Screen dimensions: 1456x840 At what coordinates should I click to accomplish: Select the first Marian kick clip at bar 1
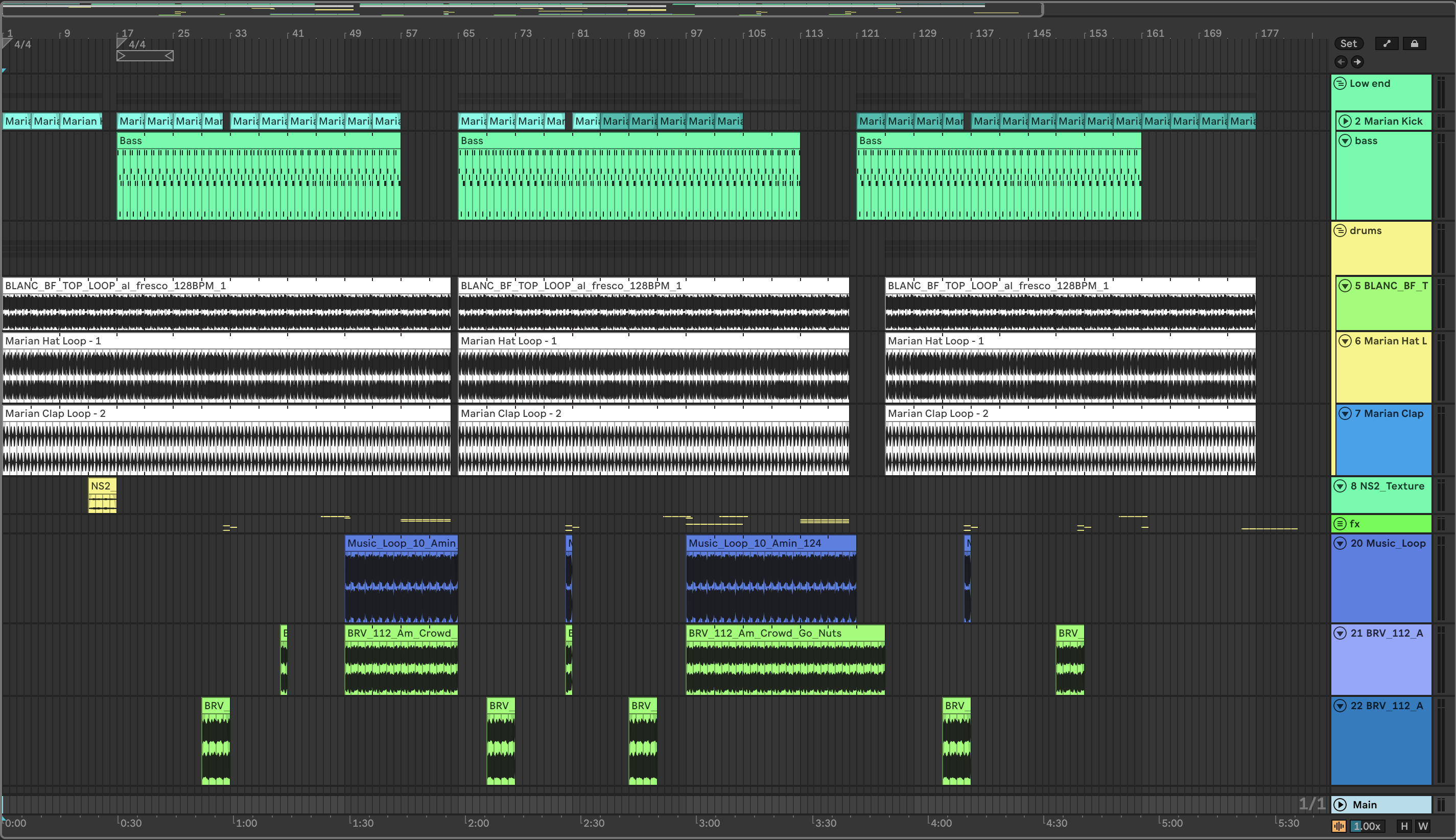click(17, 121)
